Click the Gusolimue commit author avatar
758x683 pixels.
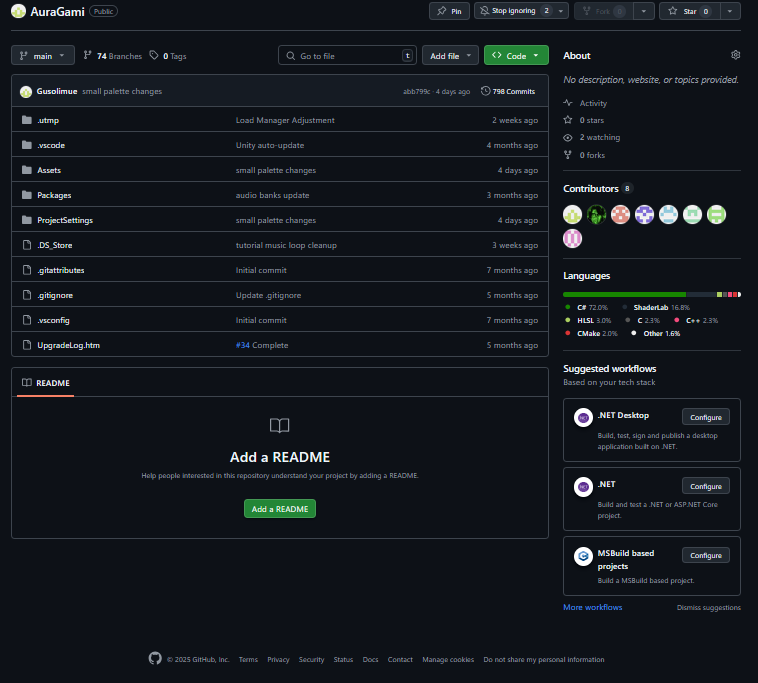coord(26,91)
